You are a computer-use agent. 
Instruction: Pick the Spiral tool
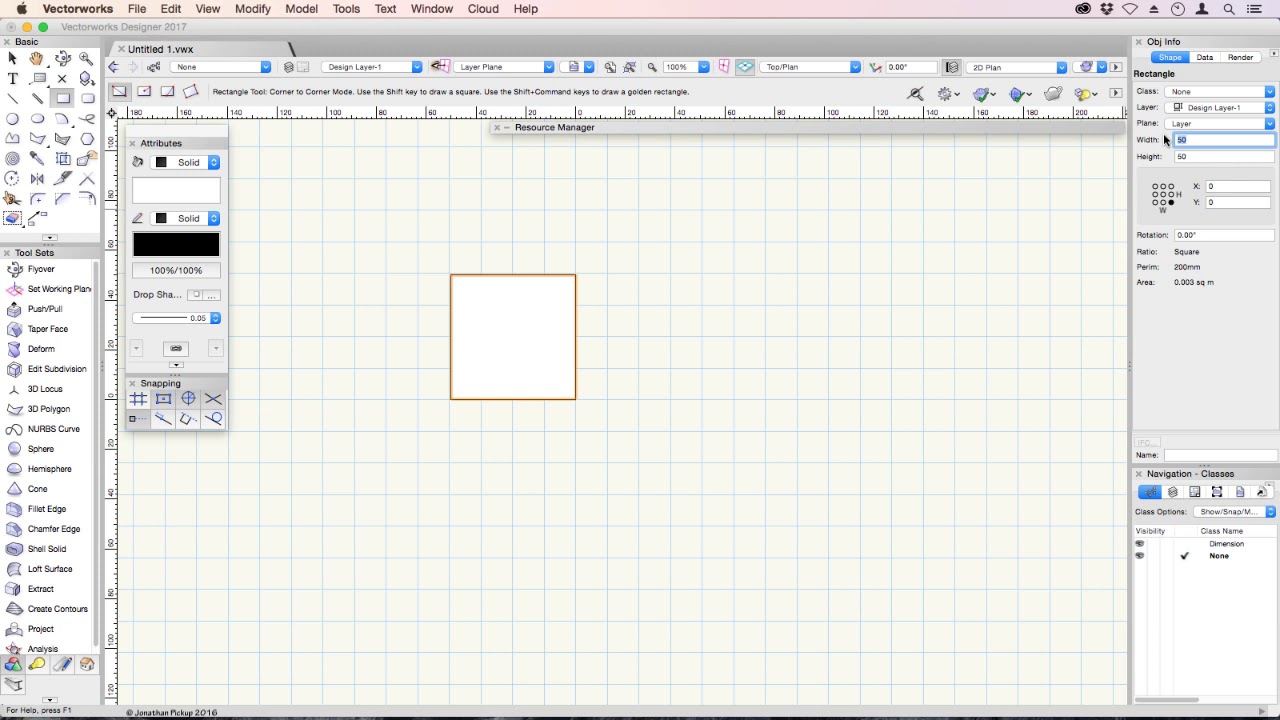click(13, 159)
